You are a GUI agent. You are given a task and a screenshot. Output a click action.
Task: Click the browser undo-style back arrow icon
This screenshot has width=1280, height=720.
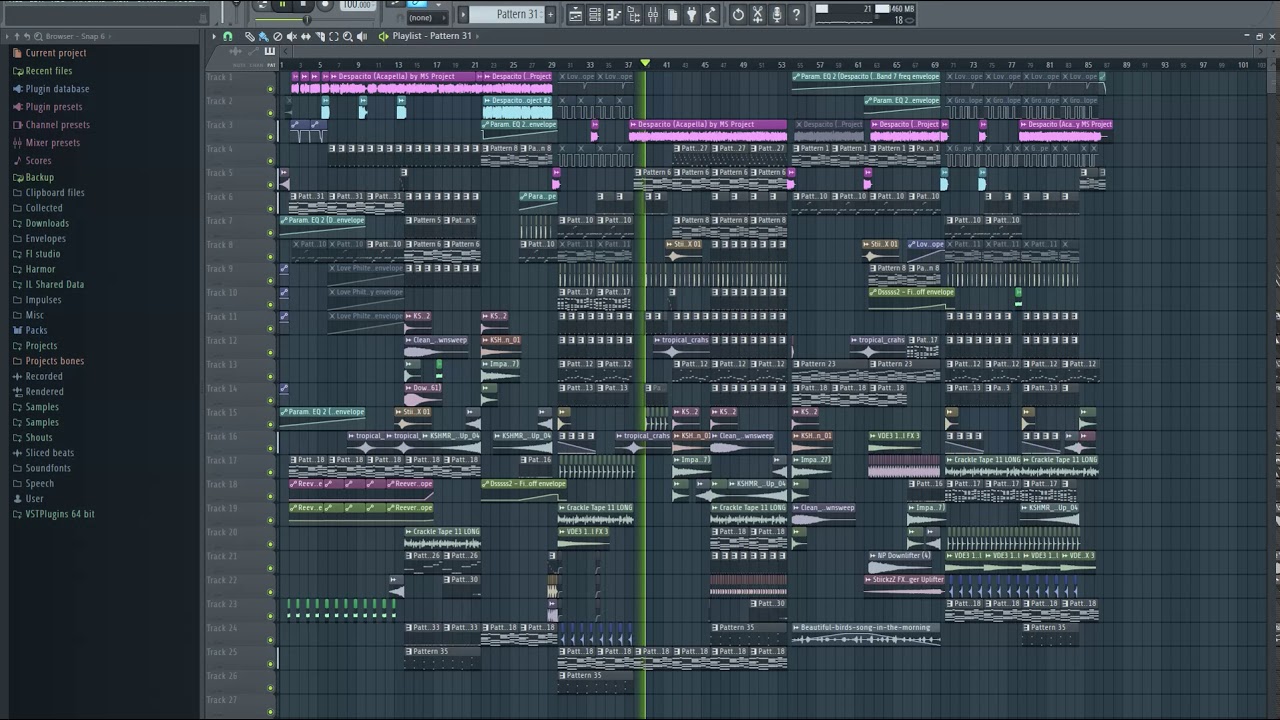click(27, 36)
